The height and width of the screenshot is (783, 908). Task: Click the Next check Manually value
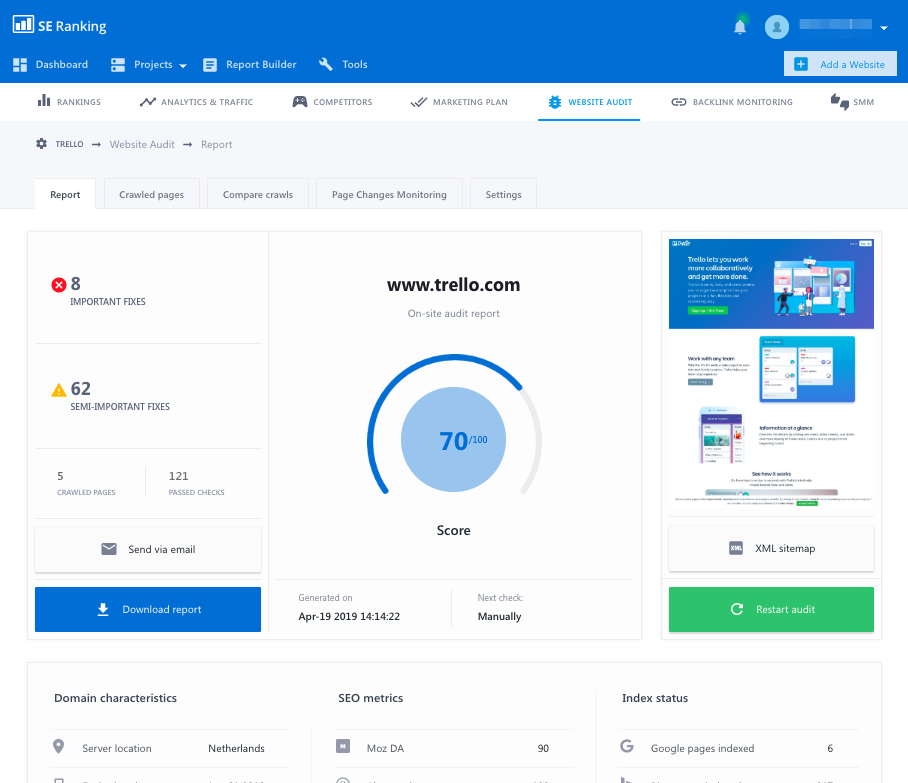pyautogui.click(x=499, y=616)
